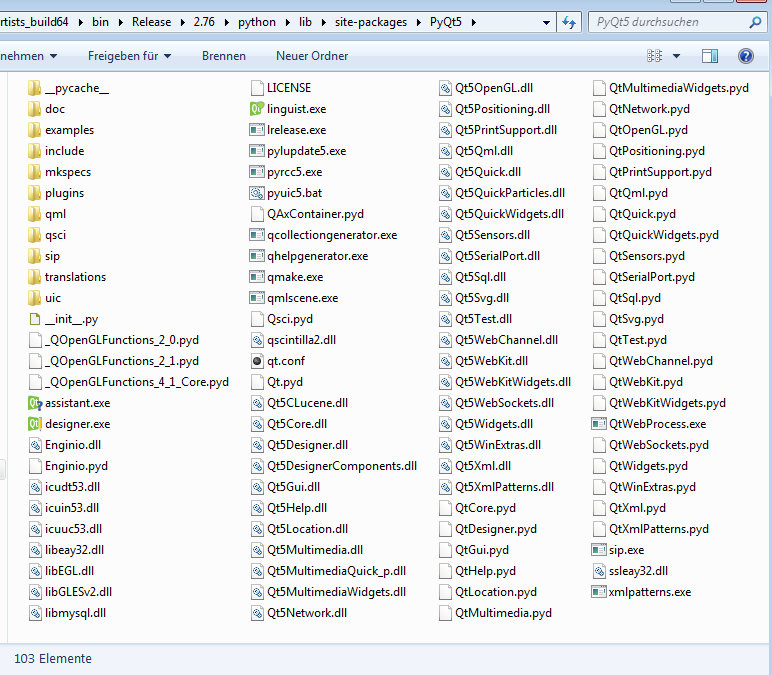
Task: Open the plugins folder
Action: [x=64, y=193]
